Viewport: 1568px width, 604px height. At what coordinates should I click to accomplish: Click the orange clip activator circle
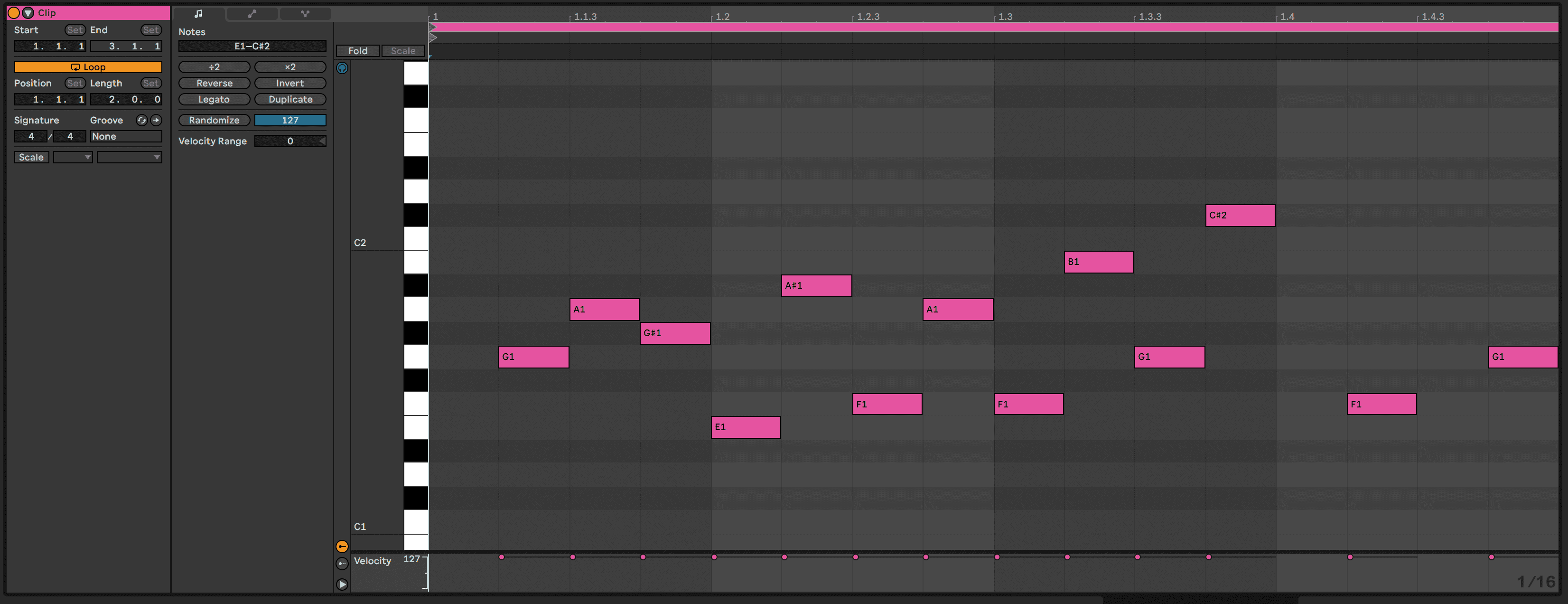coord(13,13)
